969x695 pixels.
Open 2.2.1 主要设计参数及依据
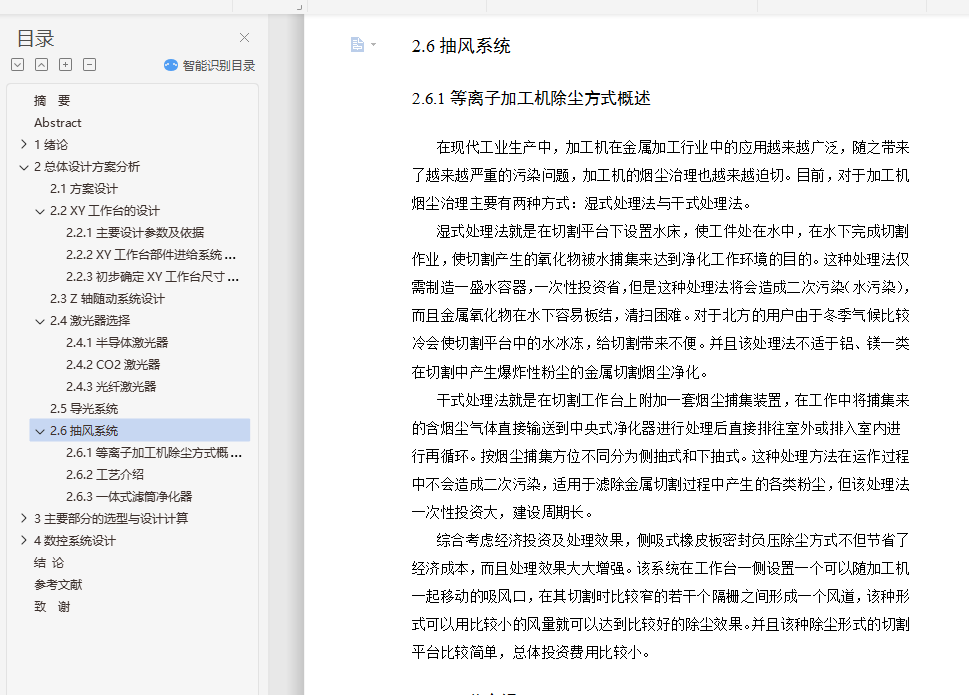[x=135, y=232]
